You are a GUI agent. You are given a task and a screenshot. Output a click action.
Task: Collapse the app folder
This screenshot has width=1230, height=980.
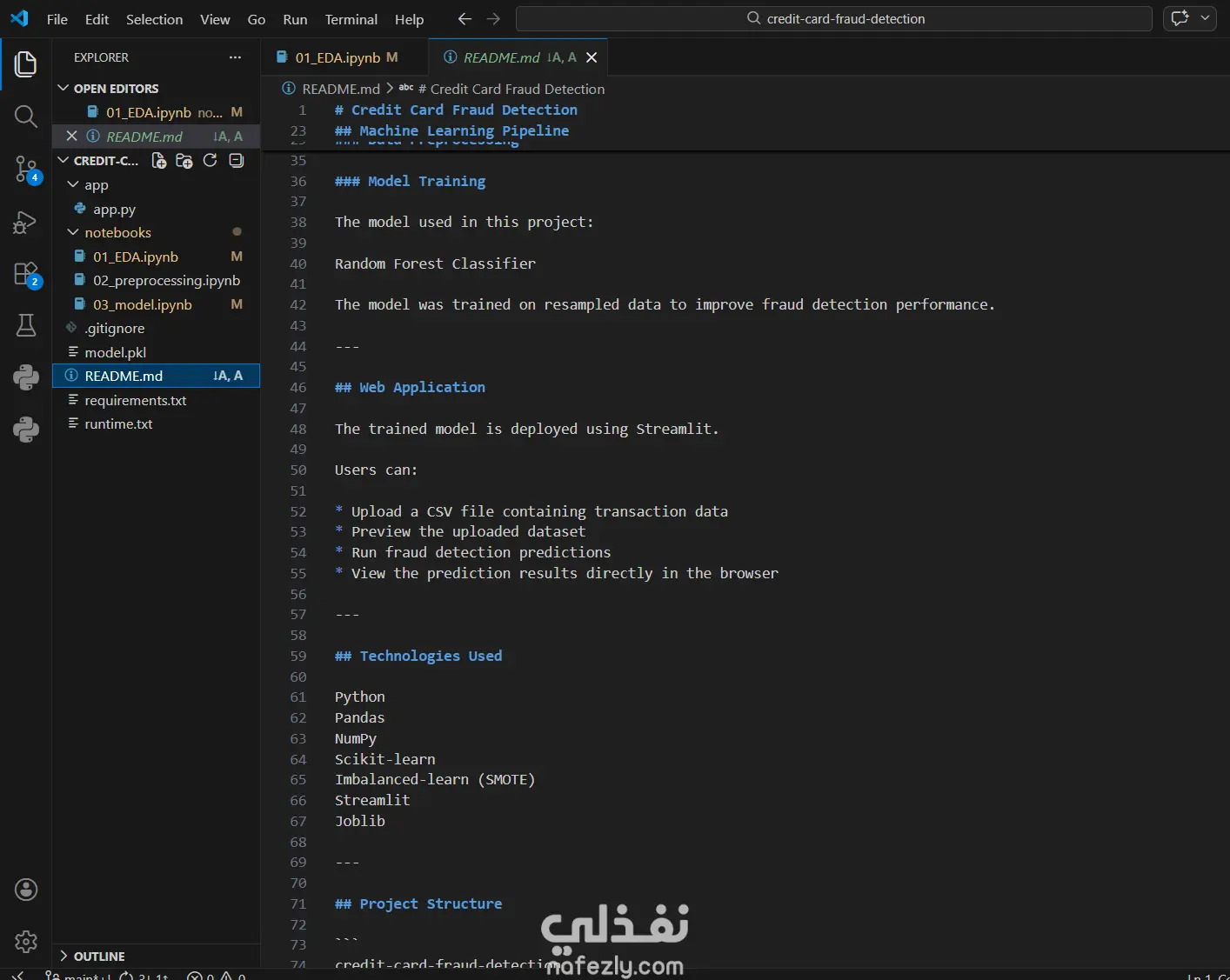click(73, 185)
